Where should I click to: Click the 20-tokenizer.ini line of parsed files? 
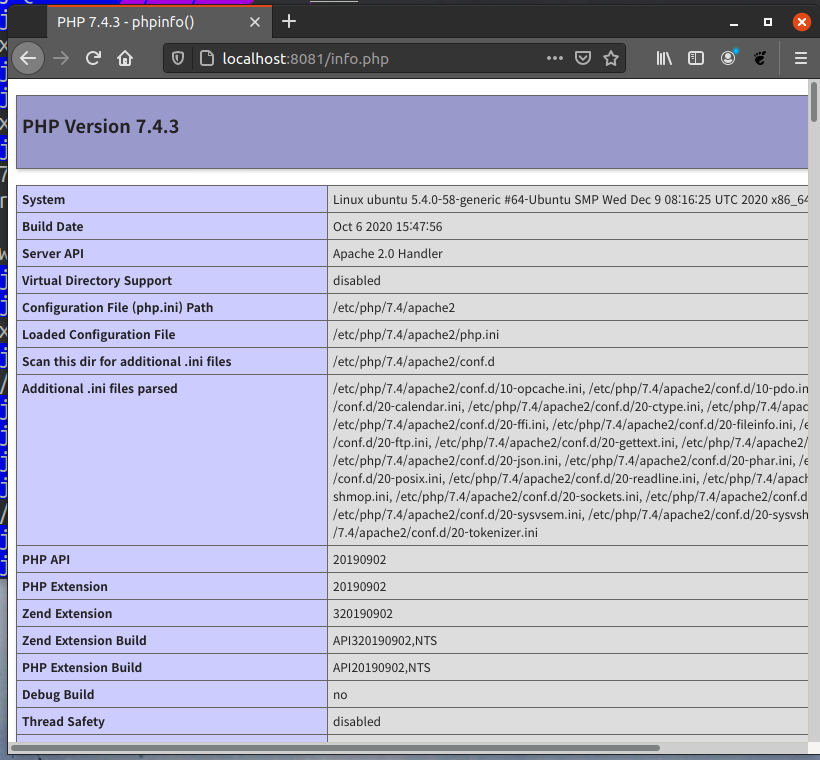coord(435,532)
